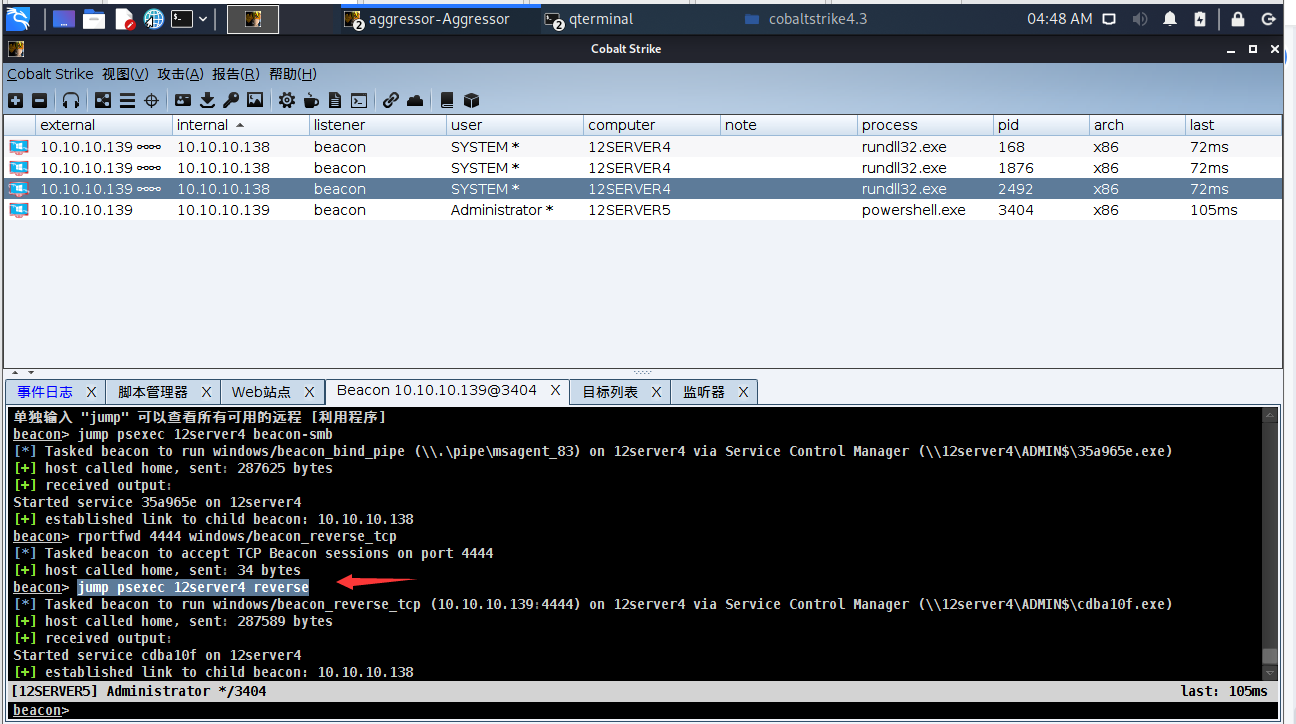Select the session row with pid 1876
The height and width of the screenshot is (724, 1296).
[643, 168]
